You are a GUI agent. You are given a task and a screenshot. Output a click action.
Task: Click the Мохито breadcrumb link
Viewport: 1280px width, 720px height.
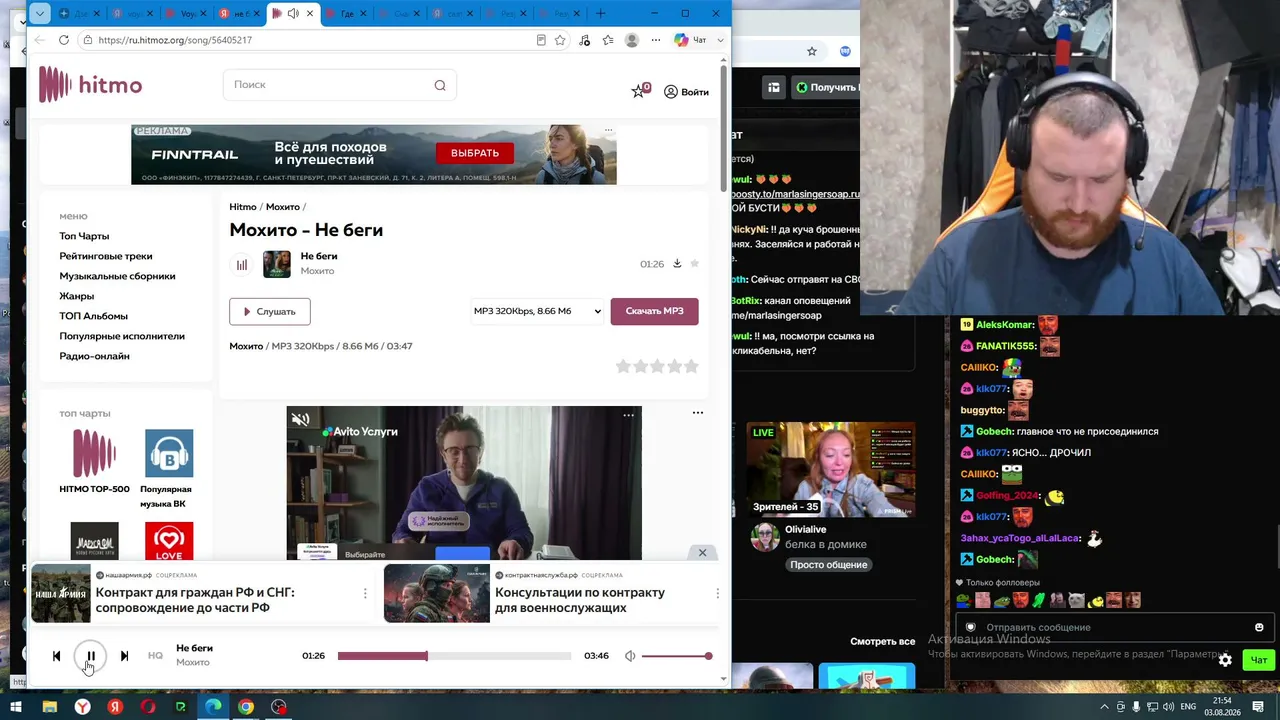(283, 207)
